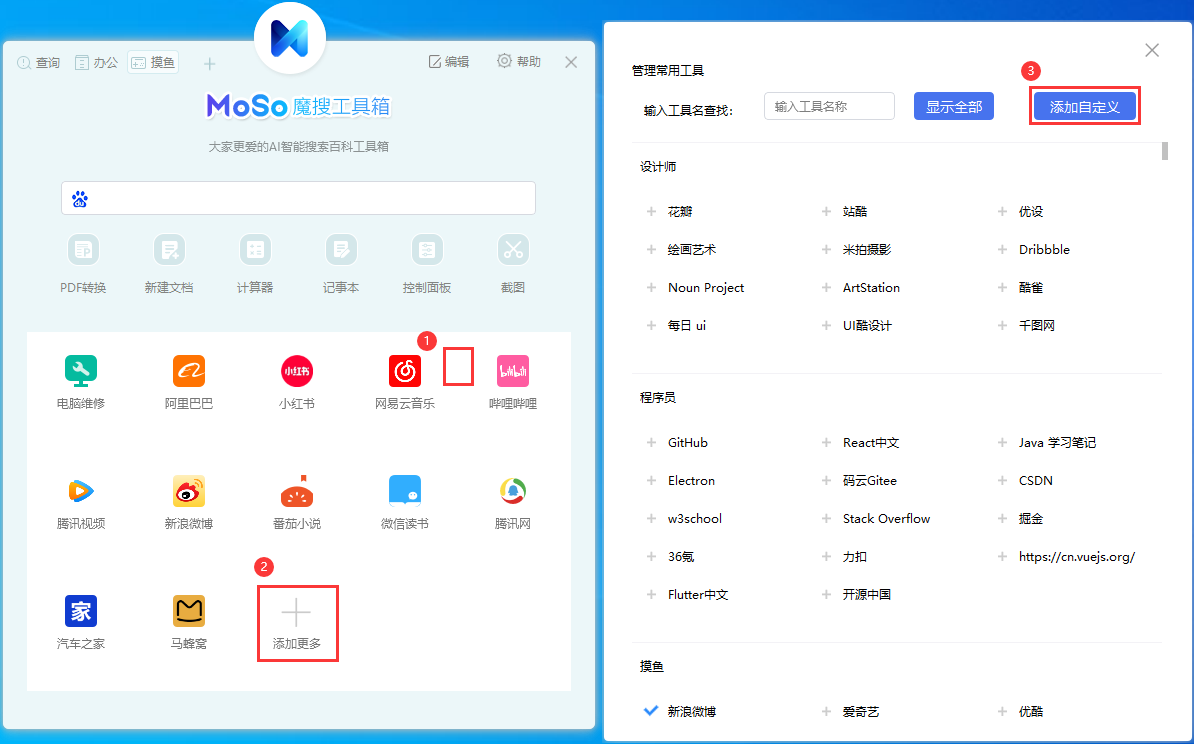Viewport: 1194px width, 744px height.
Task: Open the 控制面板 tool
Action: (x=426, y=263)
